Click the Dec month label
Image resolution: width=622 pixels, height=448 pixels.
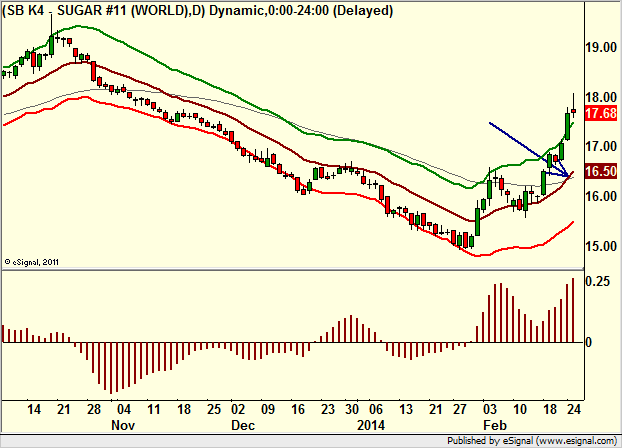243,425
